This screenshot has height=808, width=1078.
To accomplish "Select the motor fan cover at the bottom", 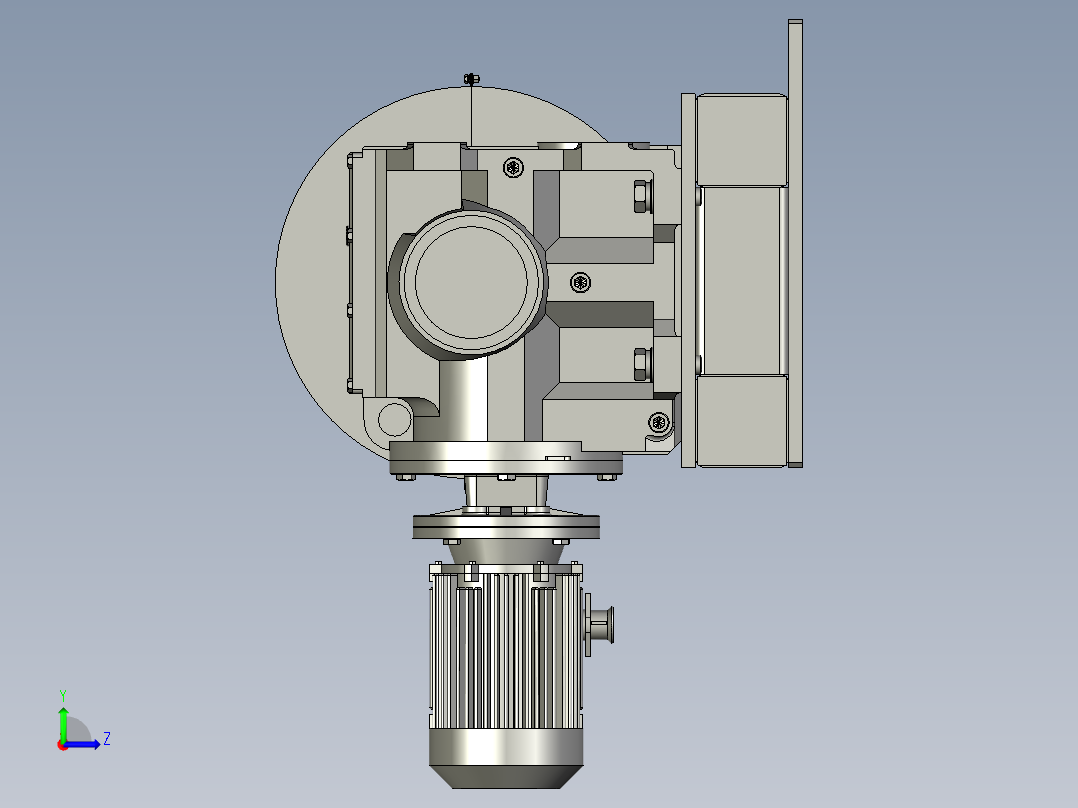I will click(506, 758).
